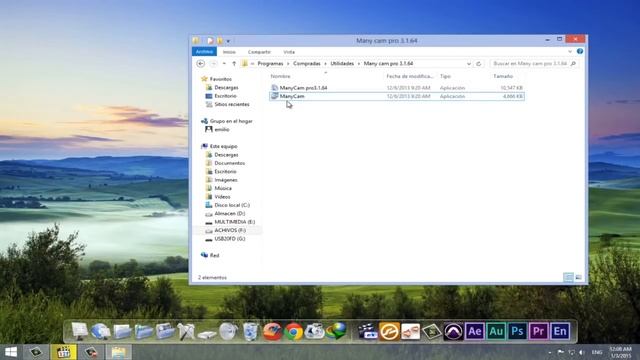
Task: Click the search box in Explorer
Action: [534, 64]
